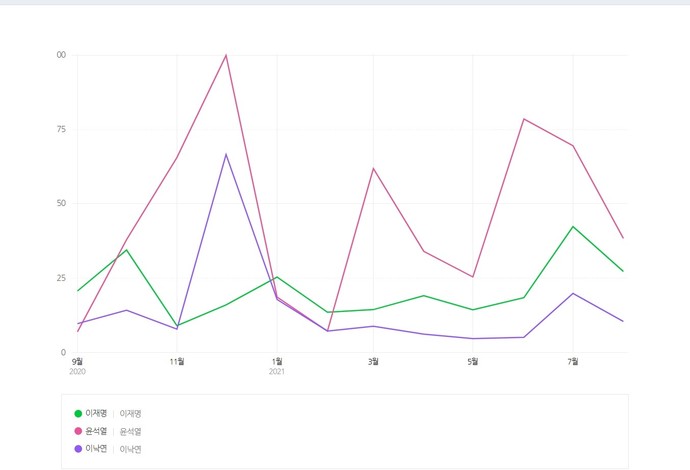
Task: Toggle the 이재명 series legend label
Action: point(96,413)
